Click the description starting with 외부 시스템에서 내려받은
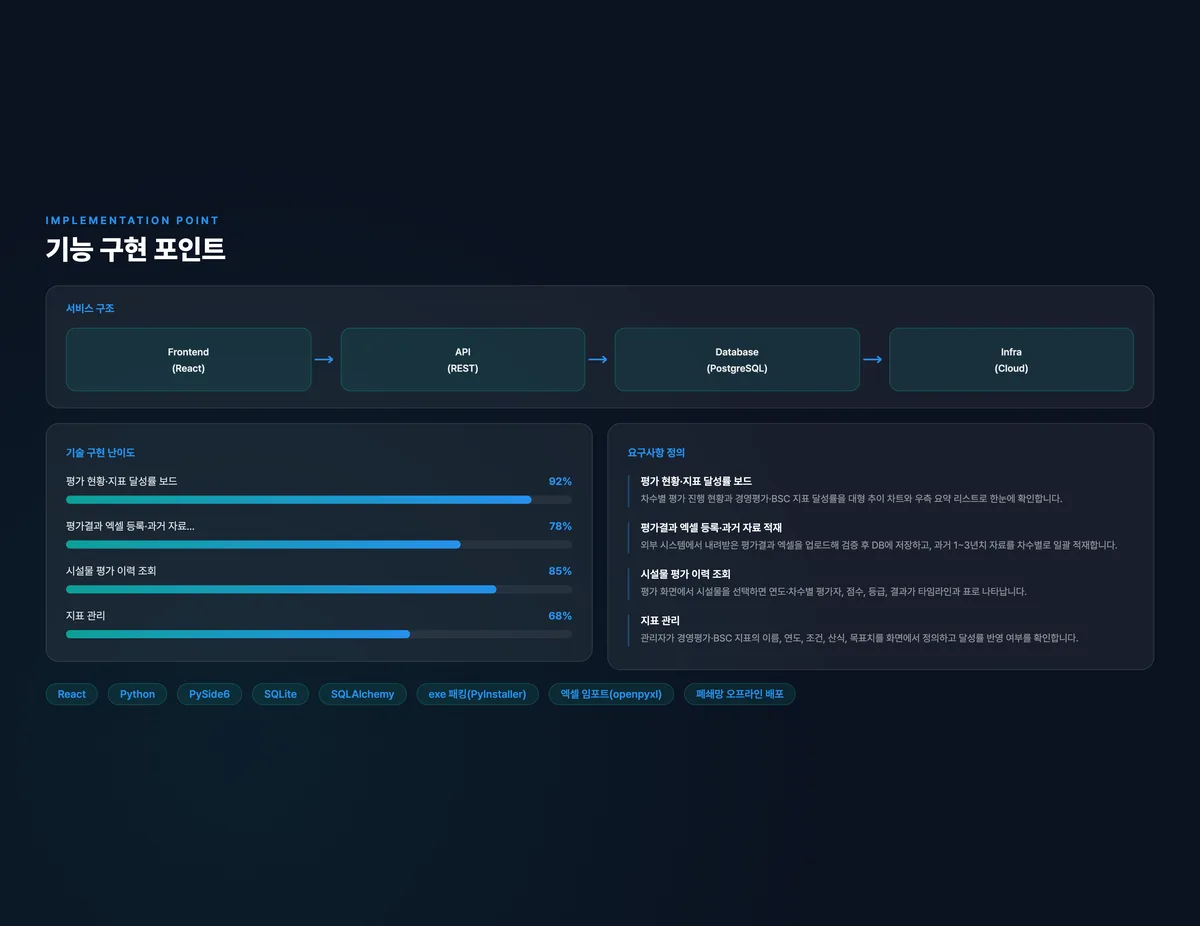Screen dimensions: 1200x926 [x=879, y=545]
